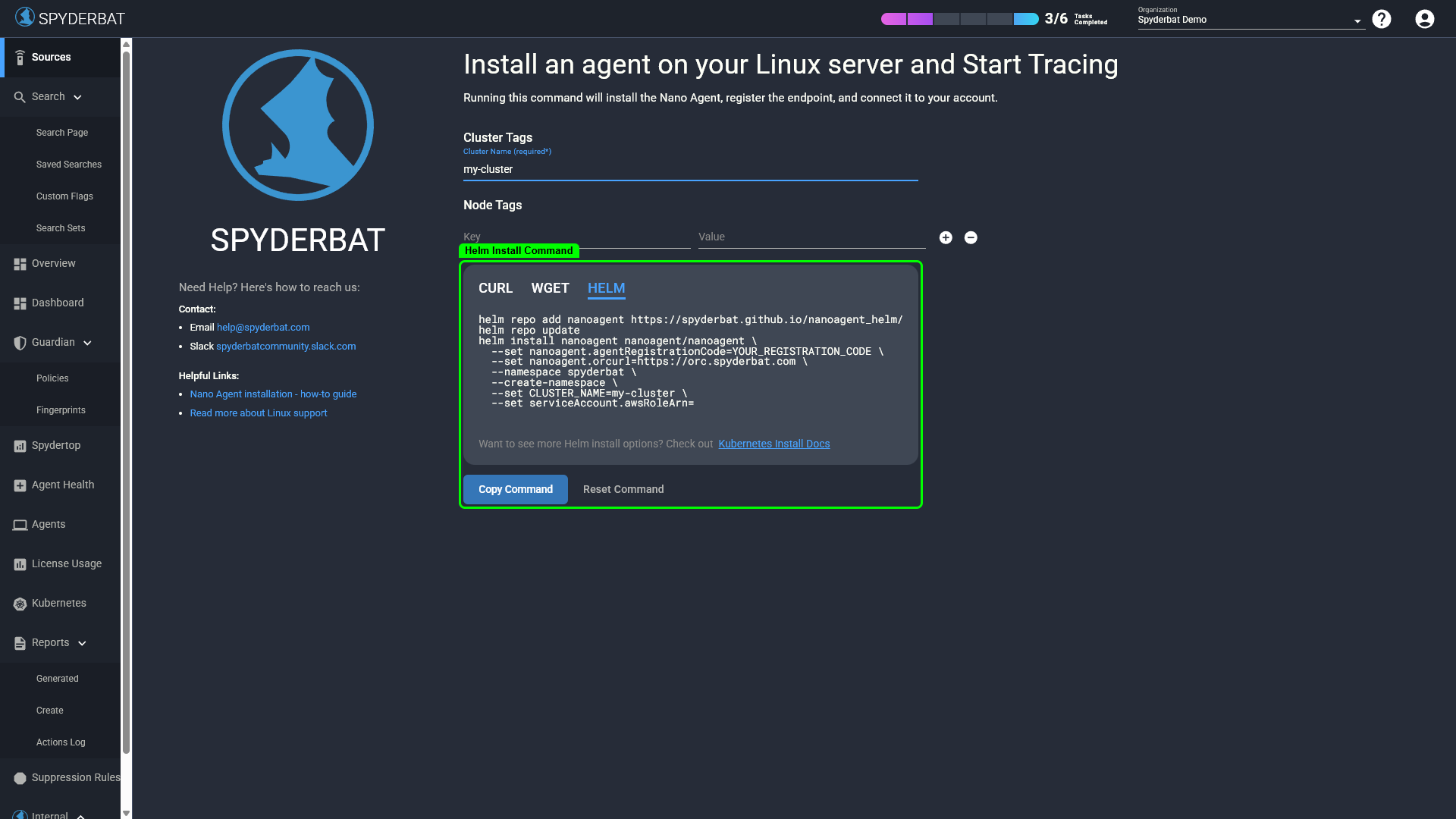This screenshot has height=819, width=1456.
Task: Open the Agent Health section icon
Action: point(19,485)
